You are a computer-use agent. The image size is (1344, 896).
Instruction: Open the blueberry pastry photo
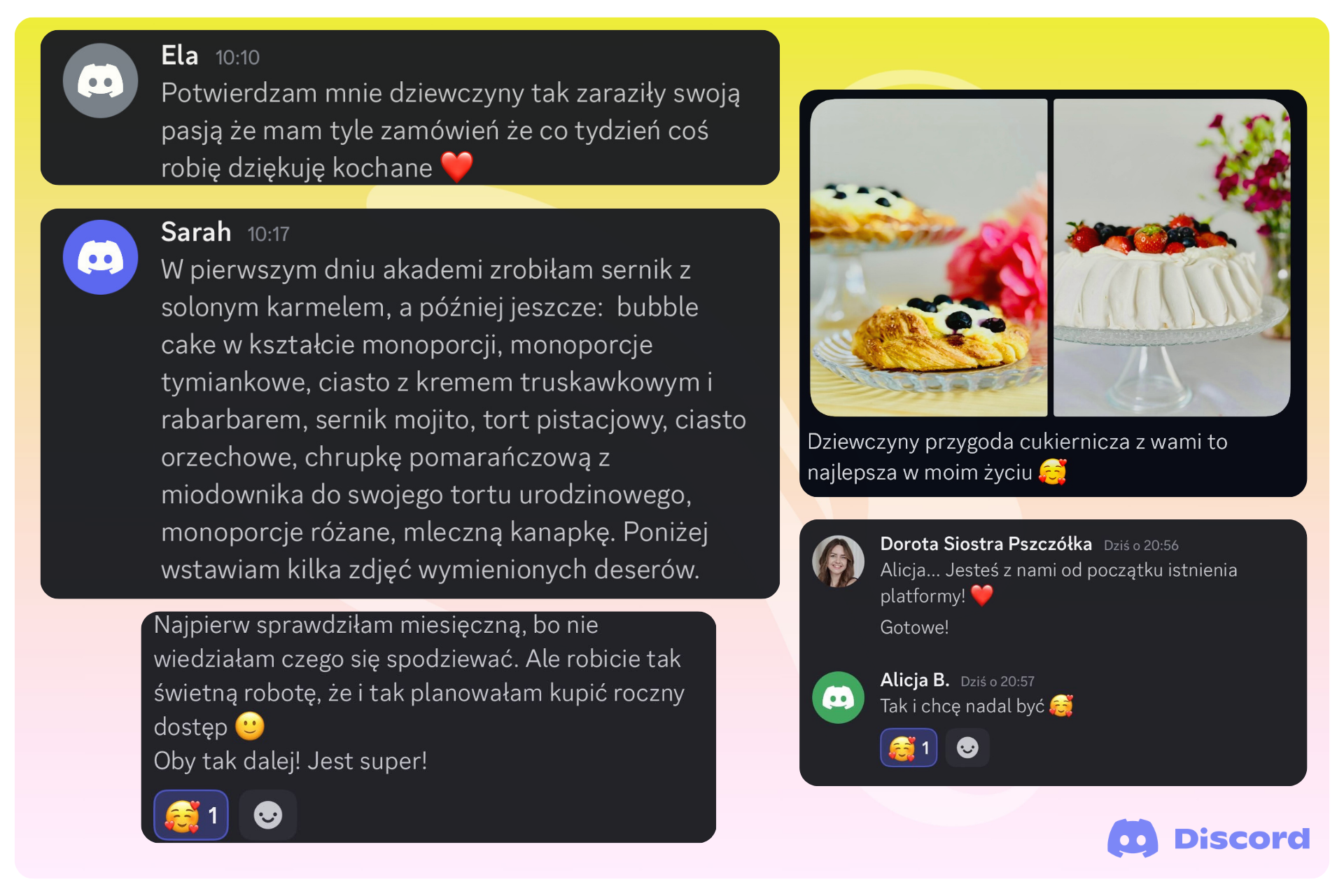[928, 258]
